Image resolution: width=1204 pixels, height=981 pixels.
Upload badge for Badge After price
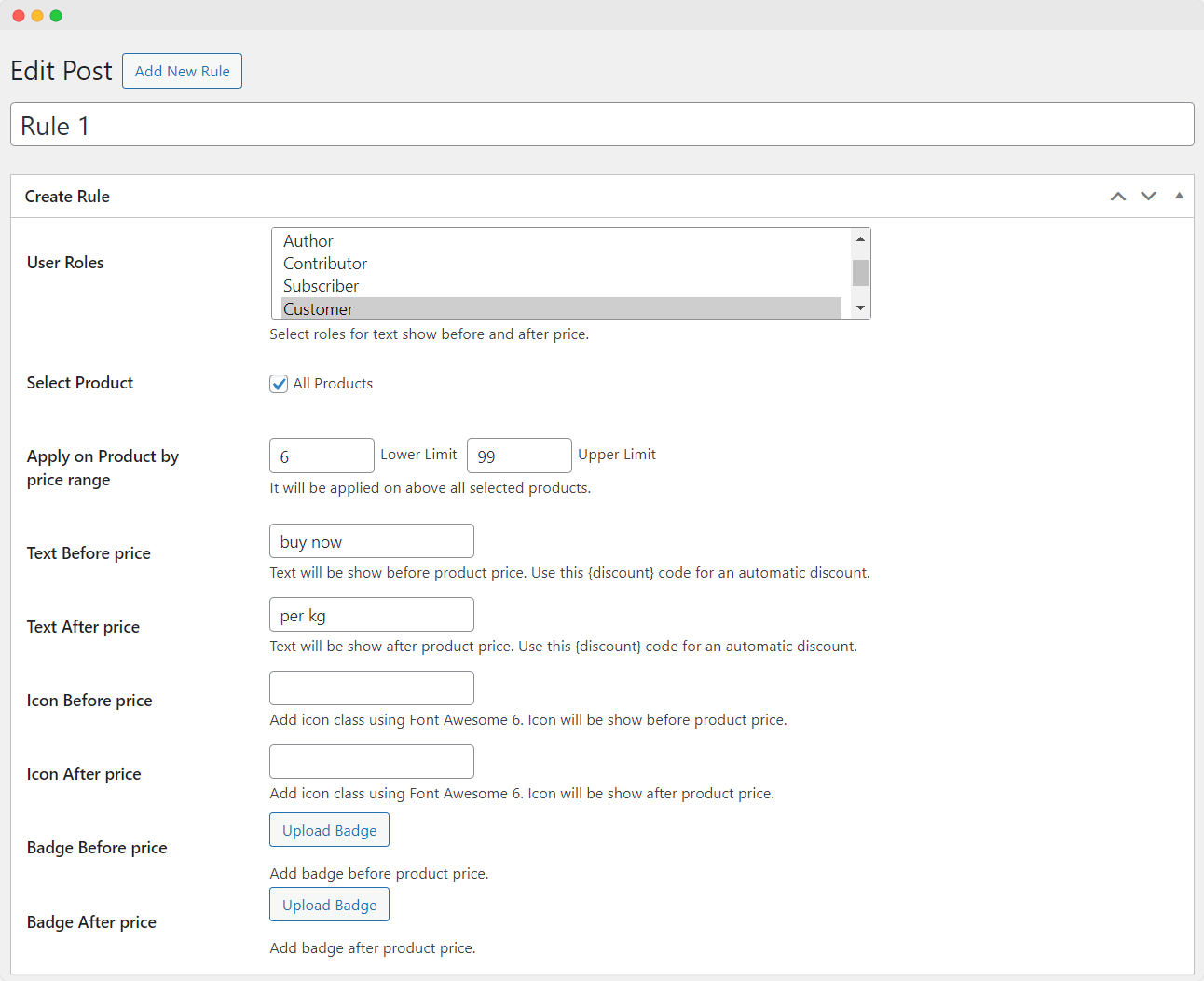tap(329, 905)
